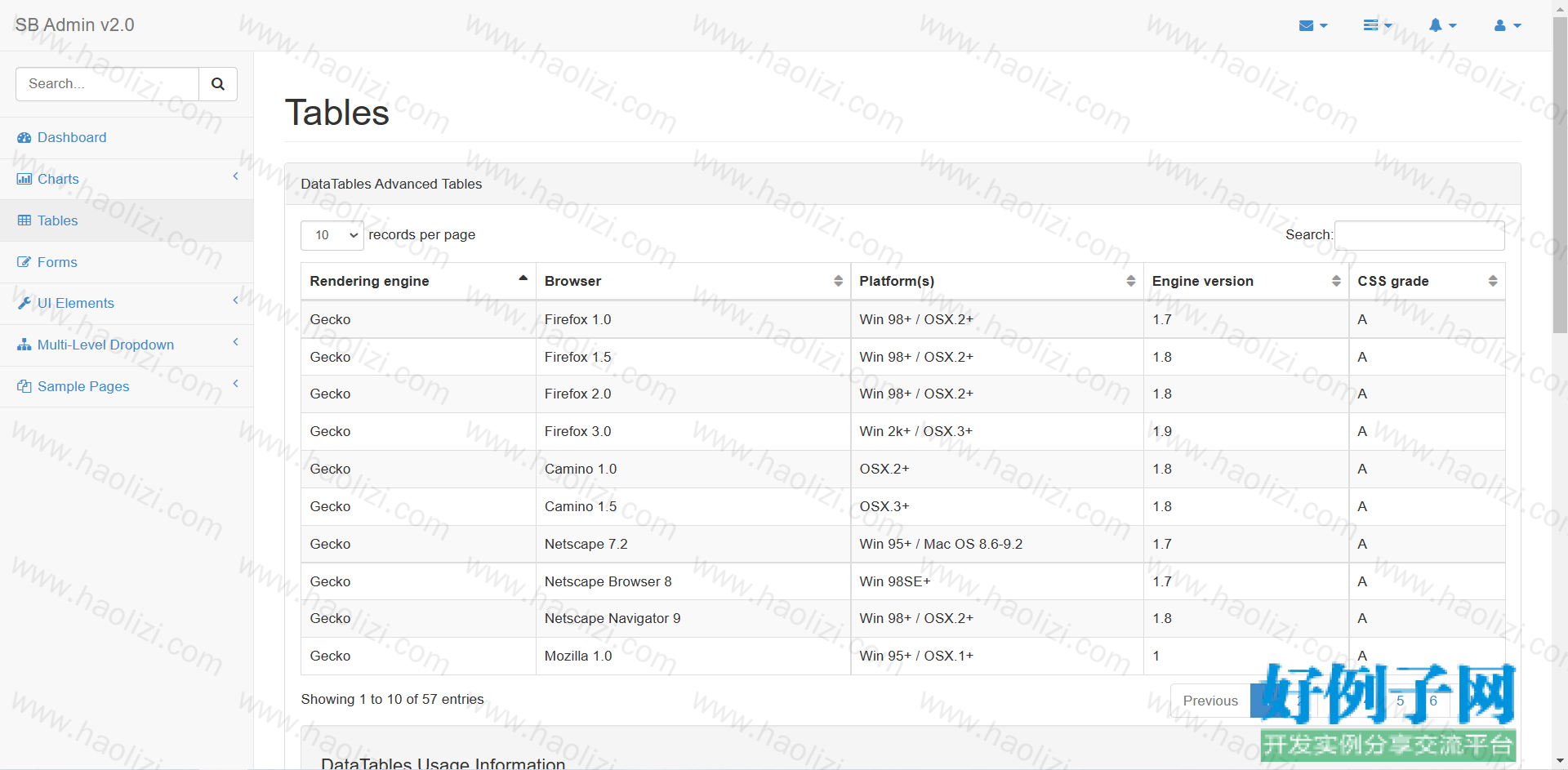The width and height of the screenshot is (1568, 770).
Task: Click the Firefox 1.5 cell
Action: [693, 357]
